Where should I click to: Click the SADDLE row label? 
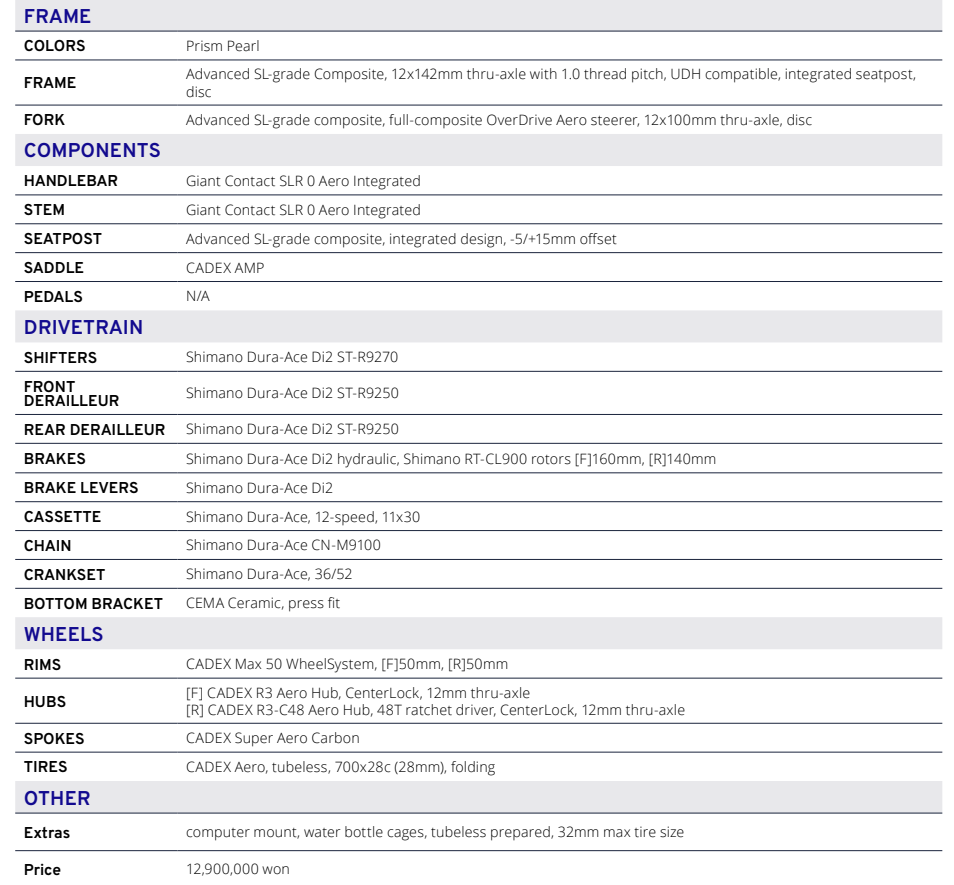54,268
